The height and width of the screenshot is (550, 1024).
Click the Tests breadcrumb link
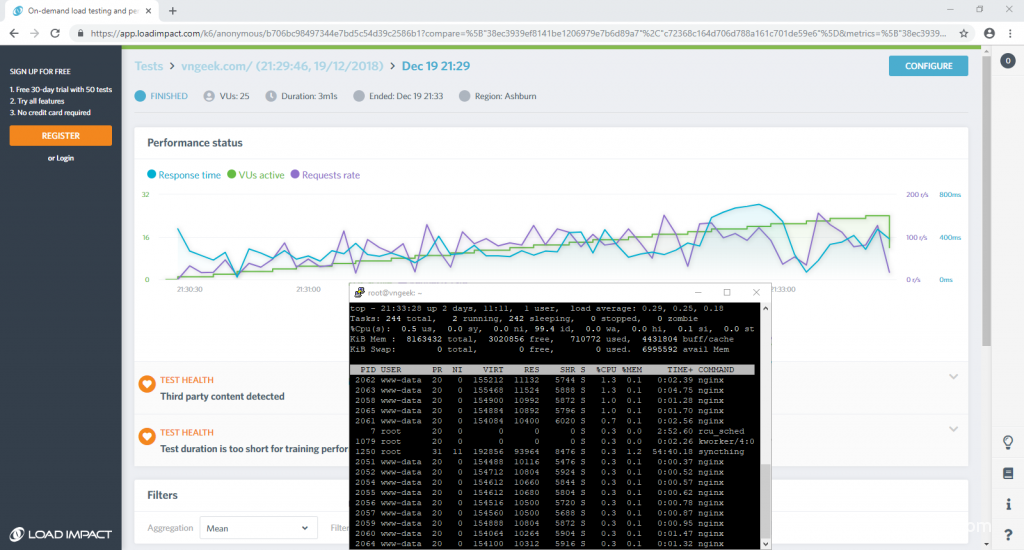149,66
